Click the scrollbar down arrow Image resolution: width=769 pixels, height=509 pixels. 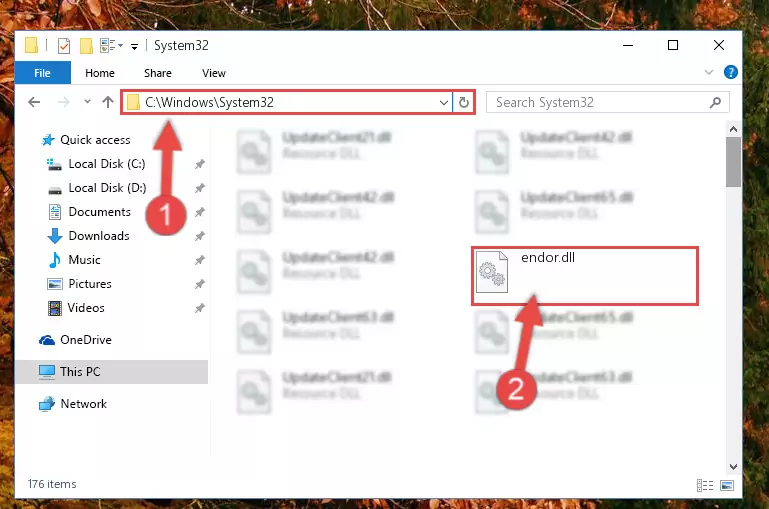733,466
